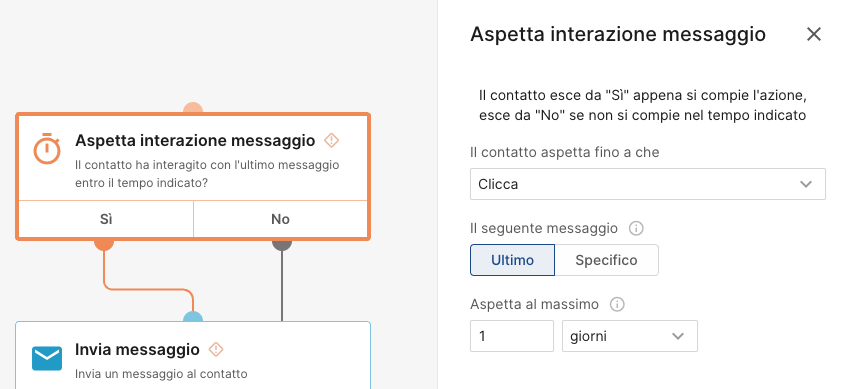Viewport: 847px width, 389px height.
Task: Click the info icon beside Aspetta al massimo
Action: point(617,305)
